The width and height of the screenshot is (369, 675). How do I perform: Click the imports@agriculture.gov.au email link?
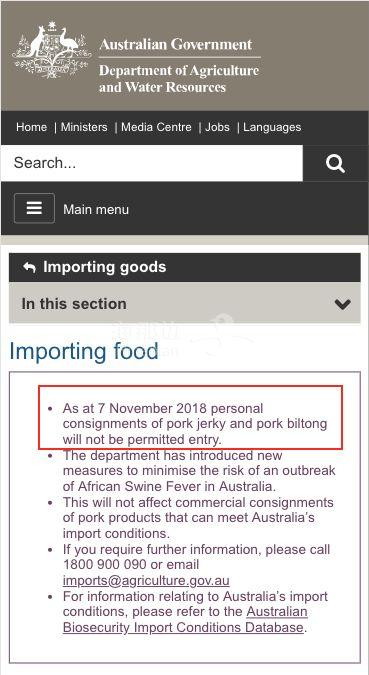[146, 581]
